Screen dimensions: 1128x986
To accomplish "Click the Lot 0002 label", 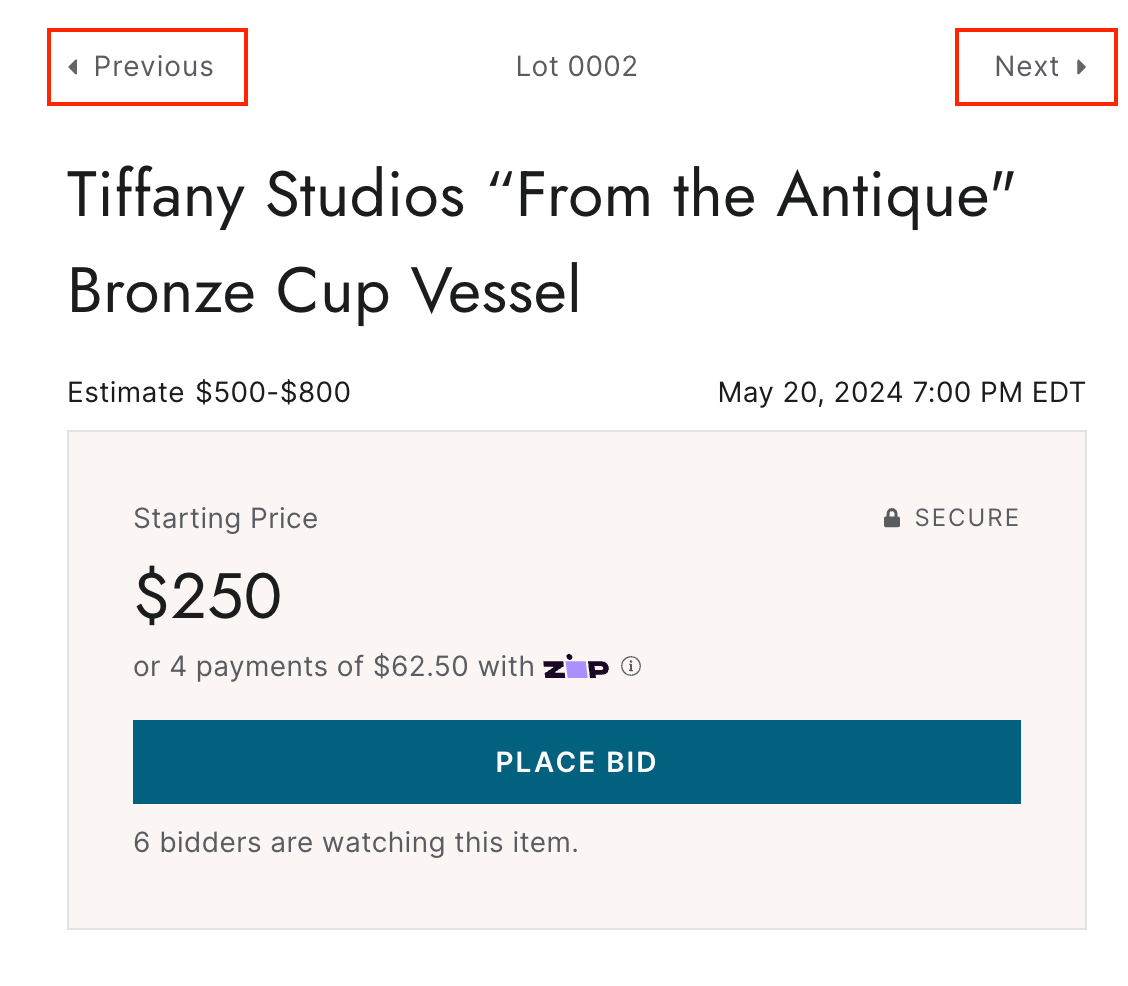I will click(x=576, y=67).
